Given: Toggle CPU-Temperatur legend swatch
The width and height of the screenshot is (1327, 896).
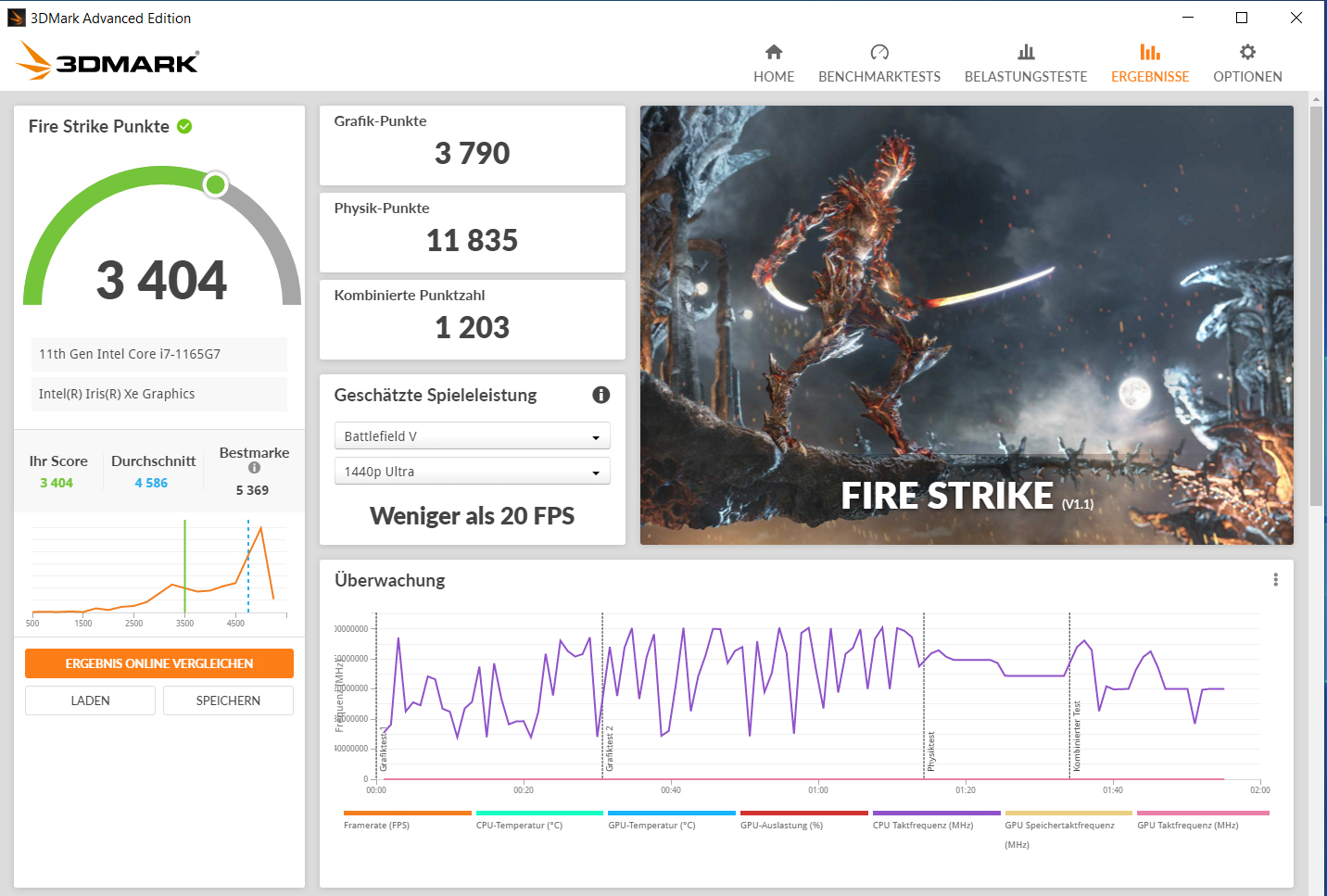Looking at the screenshot, I should click(539, 813).
